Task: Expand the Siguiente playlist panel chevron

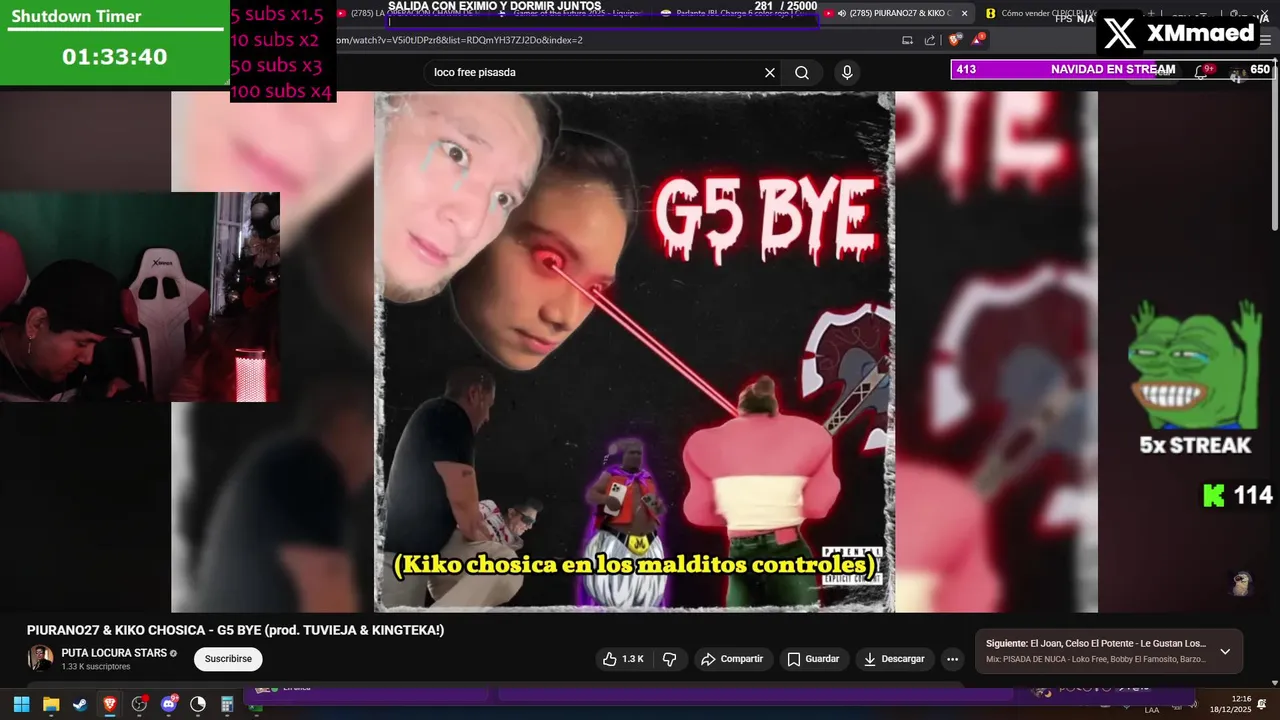Action: pyautogui.click(x=1225, y=652)
